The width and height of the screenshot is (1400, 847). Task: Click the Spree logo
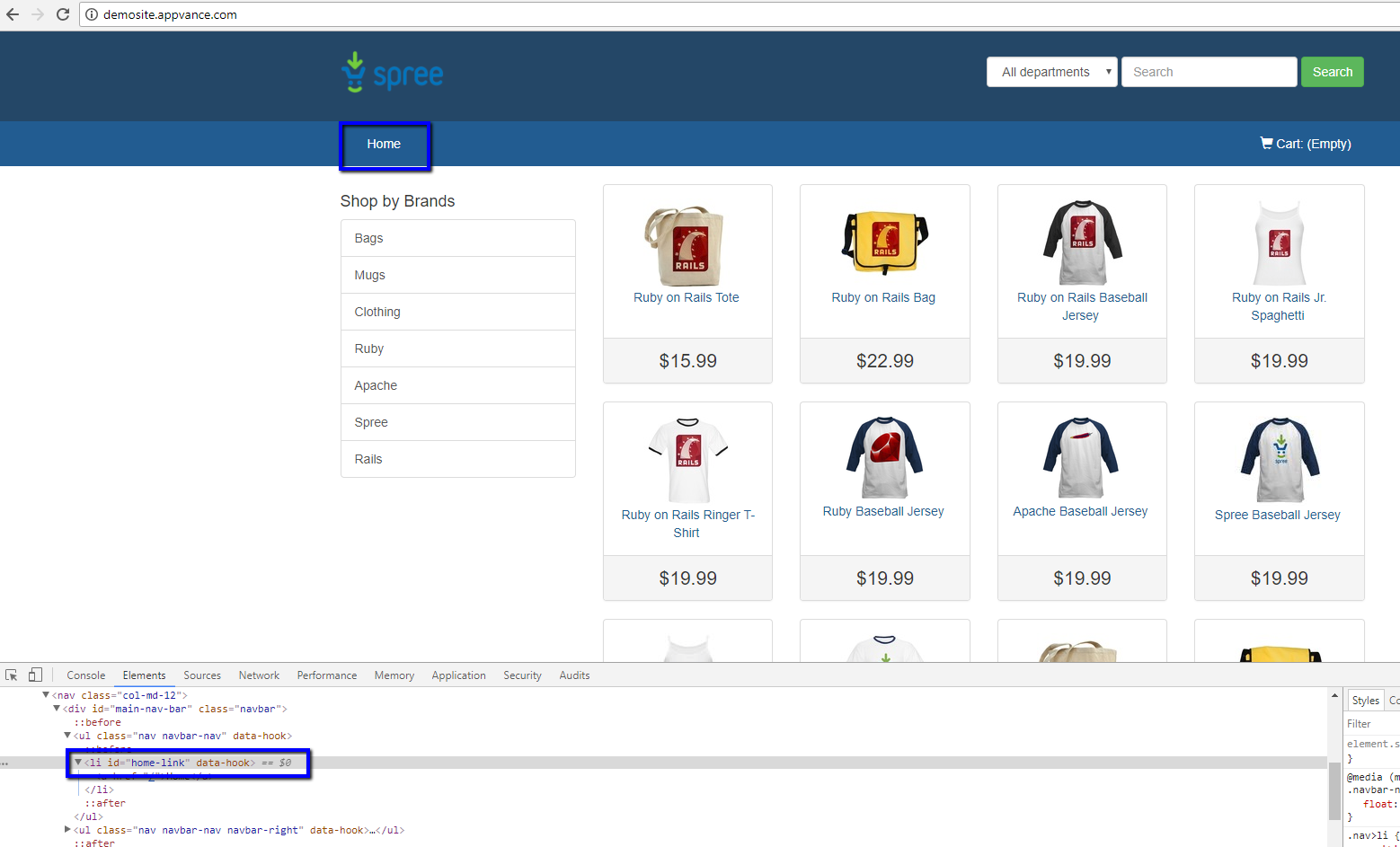click(x=393, y=72)
